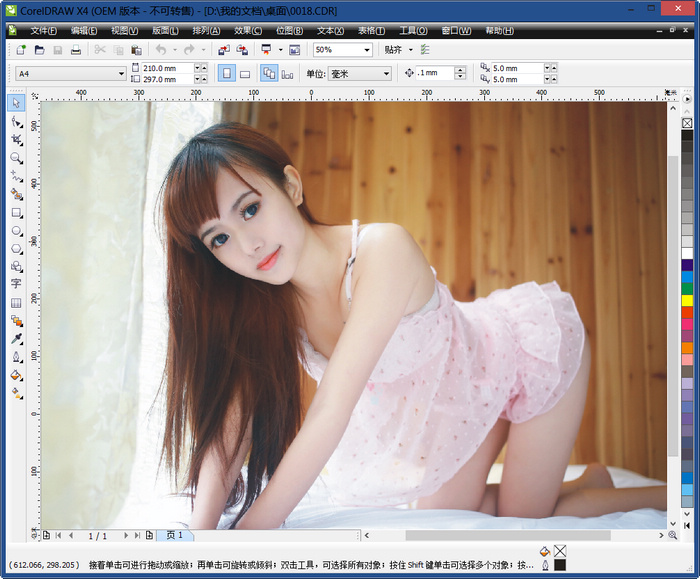Image resolution: width=700 pixels, height=579 pixels.
Task: Open the units dropdown
Action: 387,74
